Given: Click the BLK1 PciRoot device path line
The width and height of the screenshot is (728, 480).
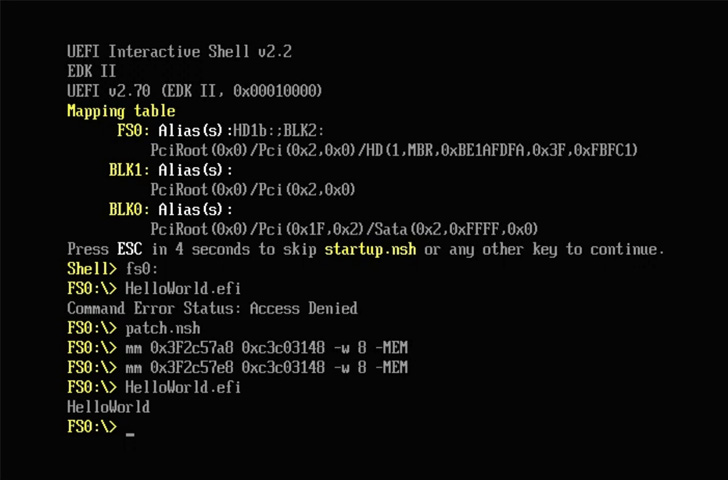Looking at the screenshot, I should [253, 190].
